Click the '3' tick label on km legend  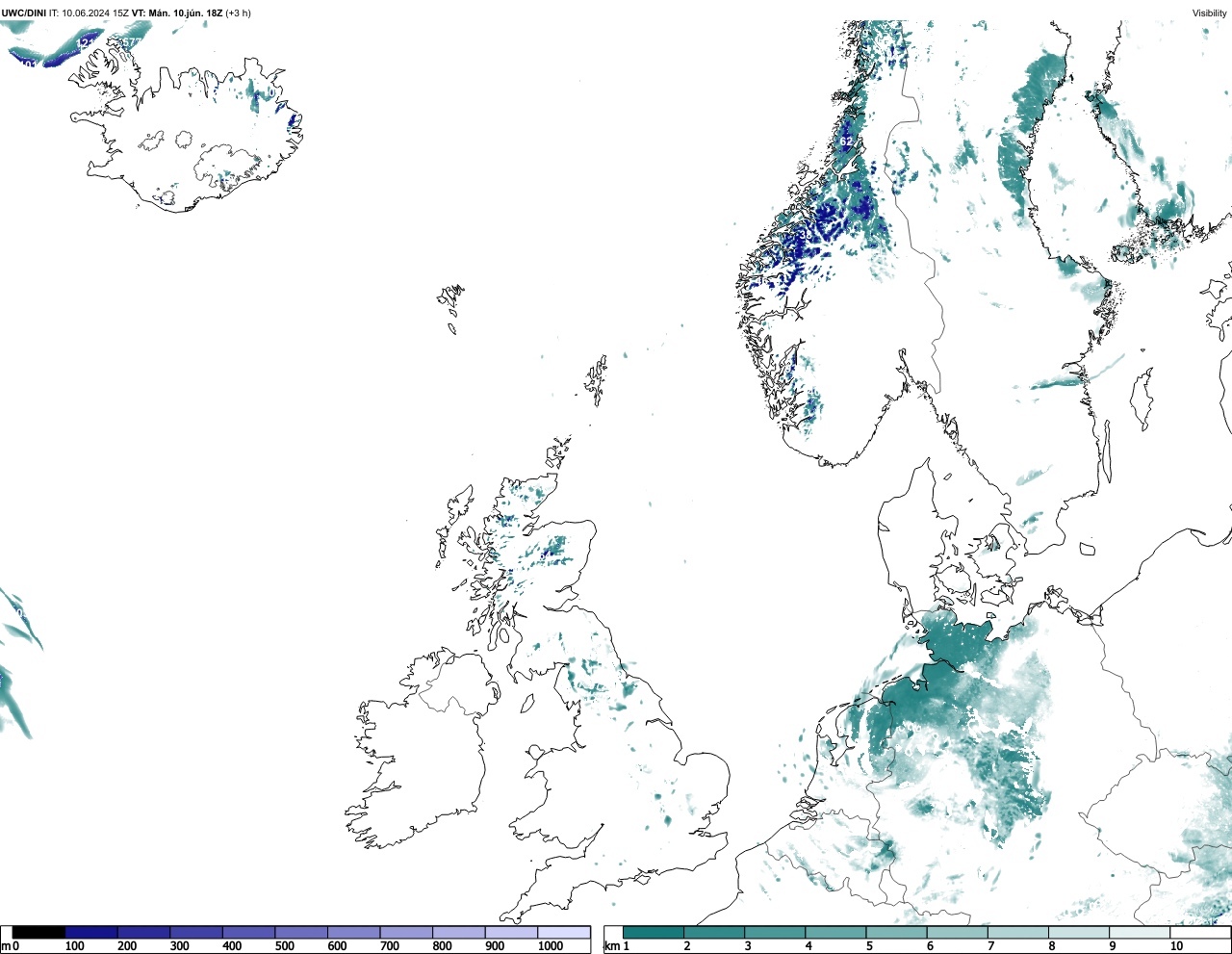(x=748, y=946)
